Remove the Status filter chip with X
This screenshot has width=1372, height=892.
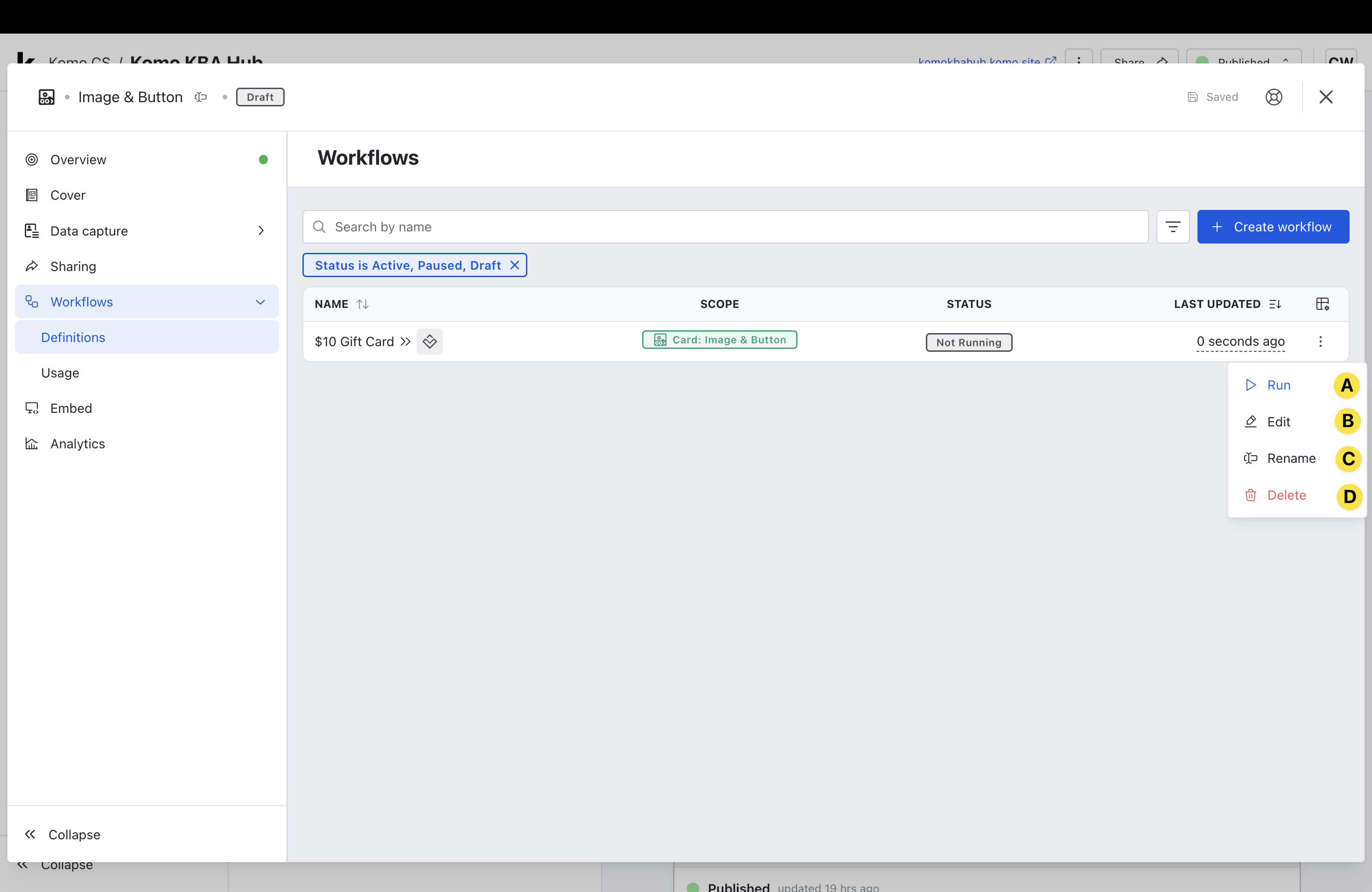click(515, 265)
